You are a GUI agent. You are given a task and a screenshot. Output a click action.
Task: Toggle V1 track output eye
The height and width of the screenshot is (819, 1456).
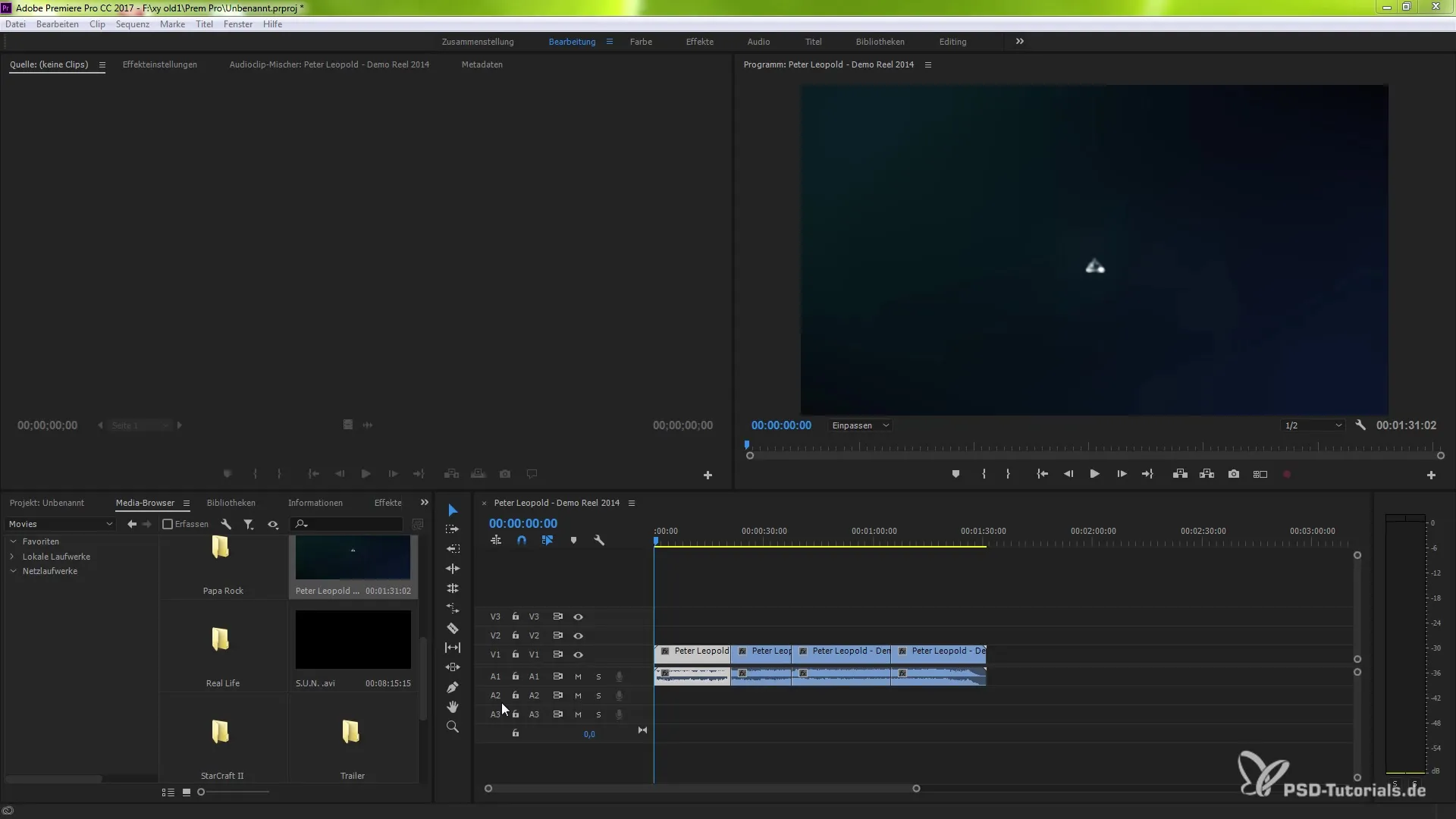pos(578,654)
